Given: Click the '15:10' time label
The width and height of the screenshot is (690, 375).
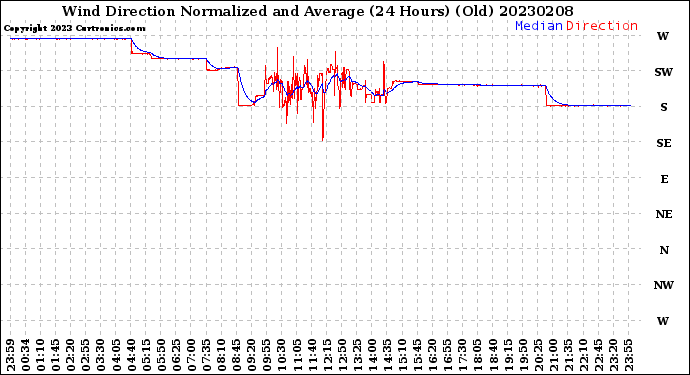Looking at the screenshot, I should (402, 355).
